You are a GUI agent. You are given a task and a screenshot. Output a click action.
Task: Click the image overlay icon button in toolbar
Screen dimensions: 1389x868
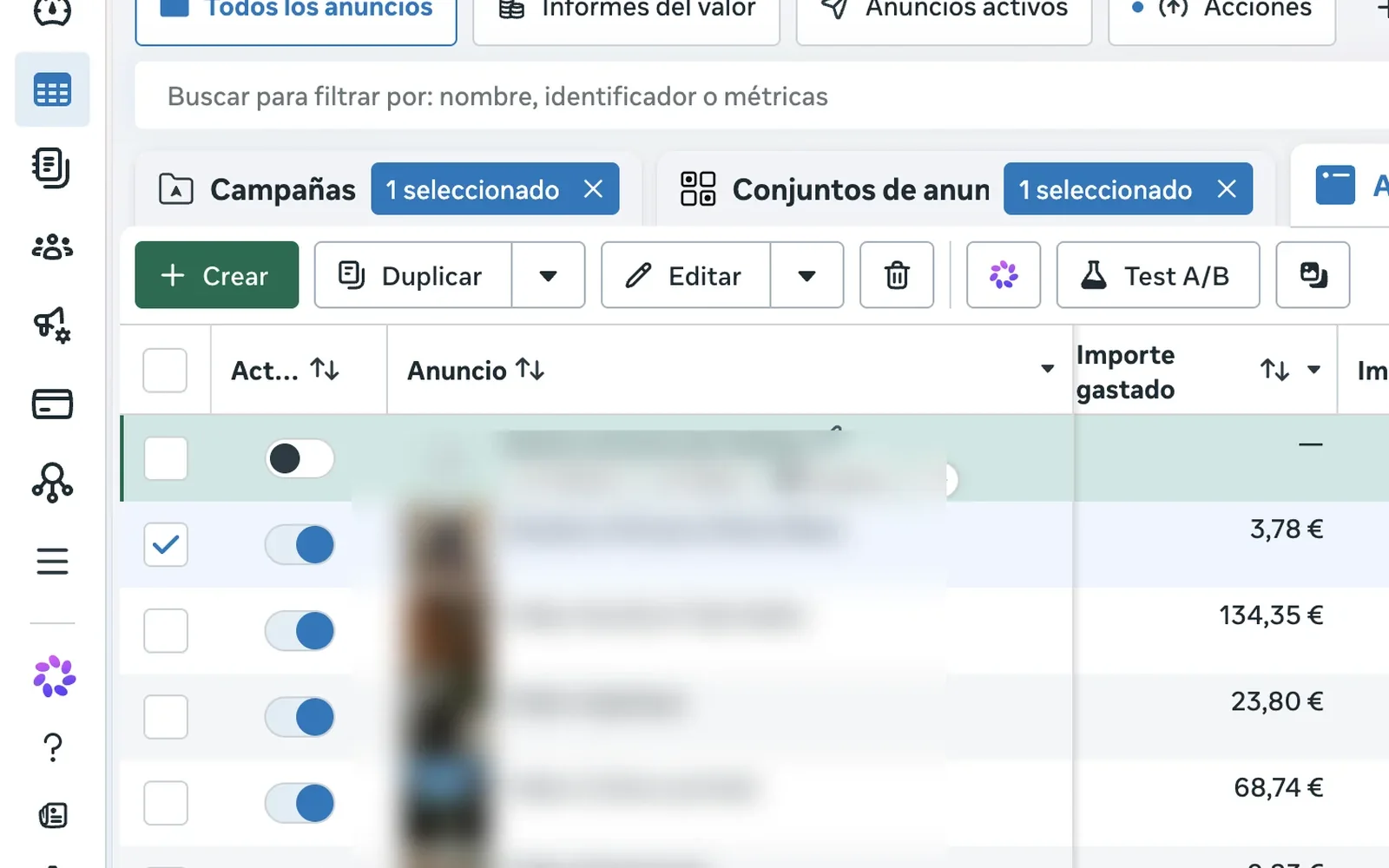click(1313, 275)
